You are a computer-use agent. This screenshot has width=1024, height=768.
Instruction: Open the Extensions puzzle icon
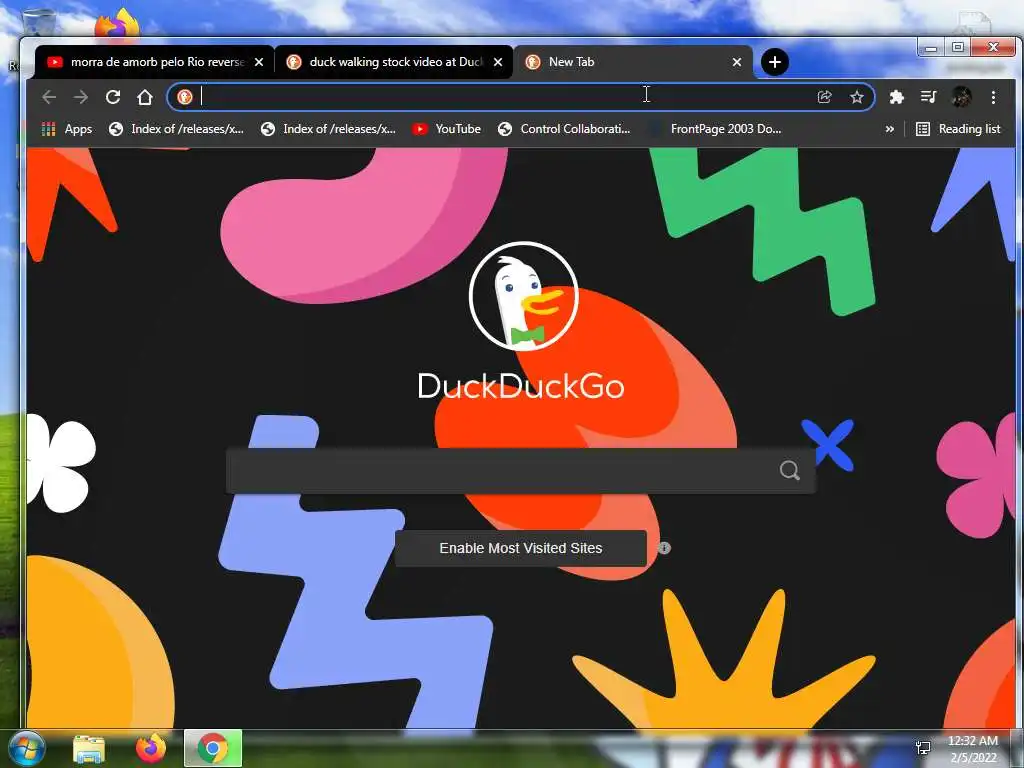click(x=897, y=97)
